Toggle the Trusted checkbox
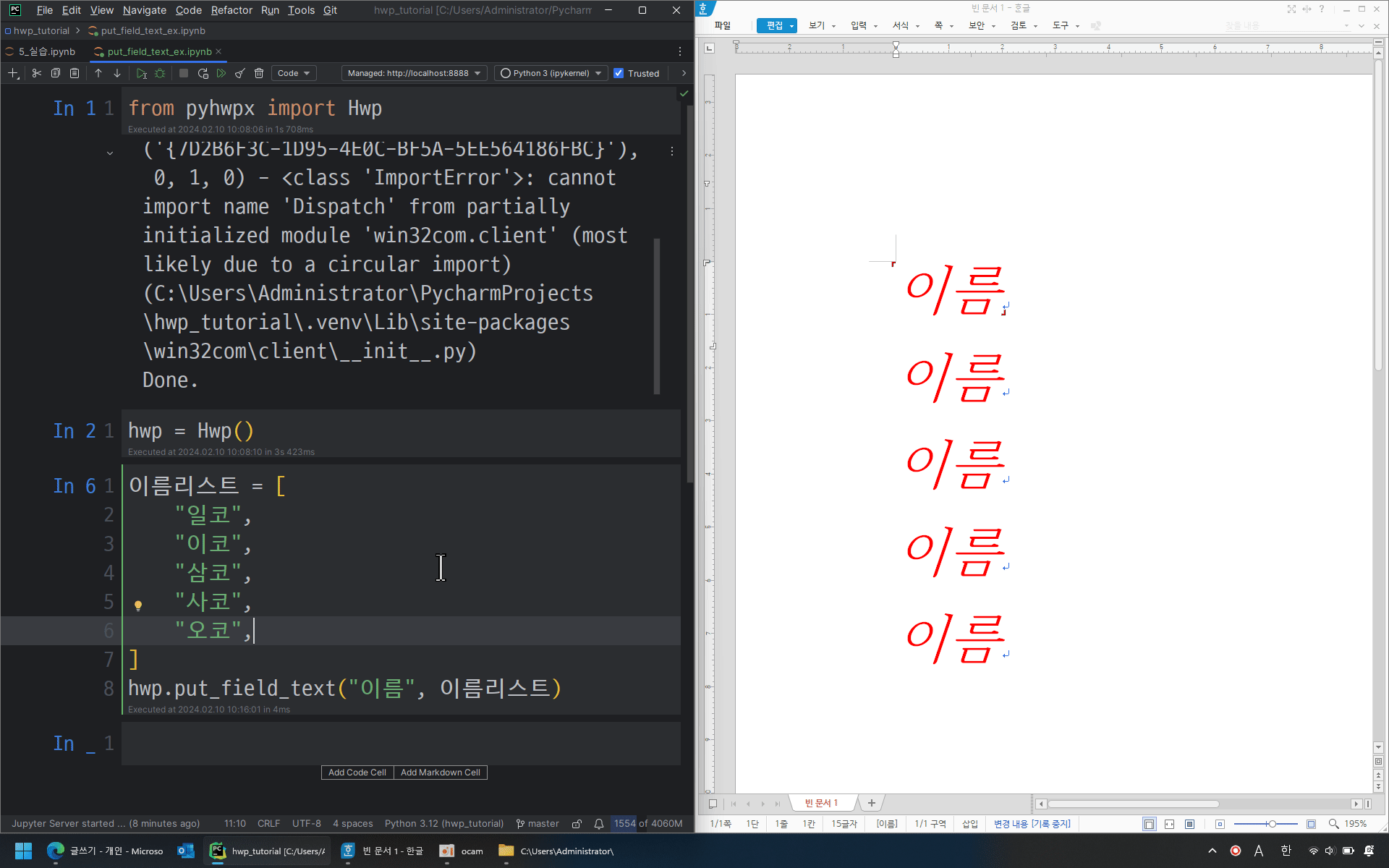This screenshot has width=1389, height=868. (619, 73)
